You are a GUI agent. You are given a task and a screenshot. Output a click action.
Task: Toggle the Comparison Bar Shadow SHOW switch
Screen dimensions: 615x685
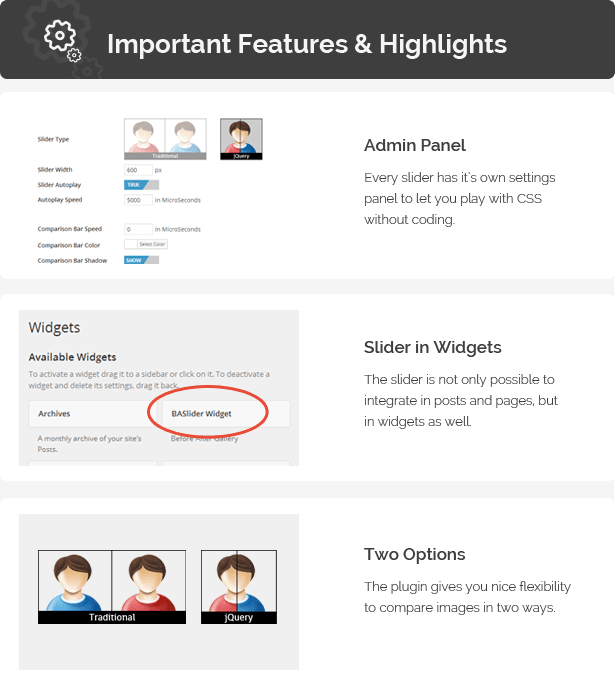141,260
